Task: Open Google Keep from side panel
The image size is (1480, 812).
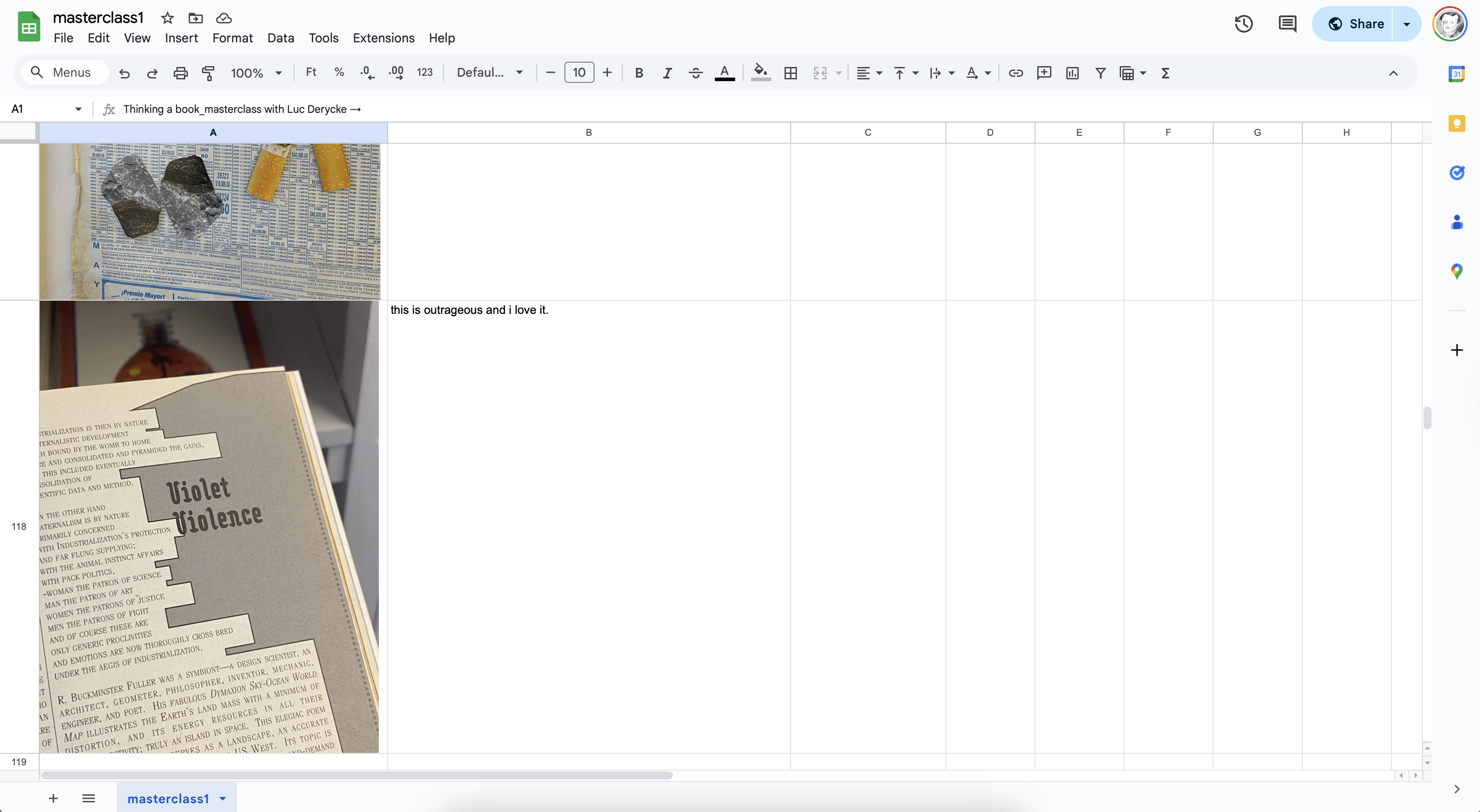Action: (x=1457, y=123)
